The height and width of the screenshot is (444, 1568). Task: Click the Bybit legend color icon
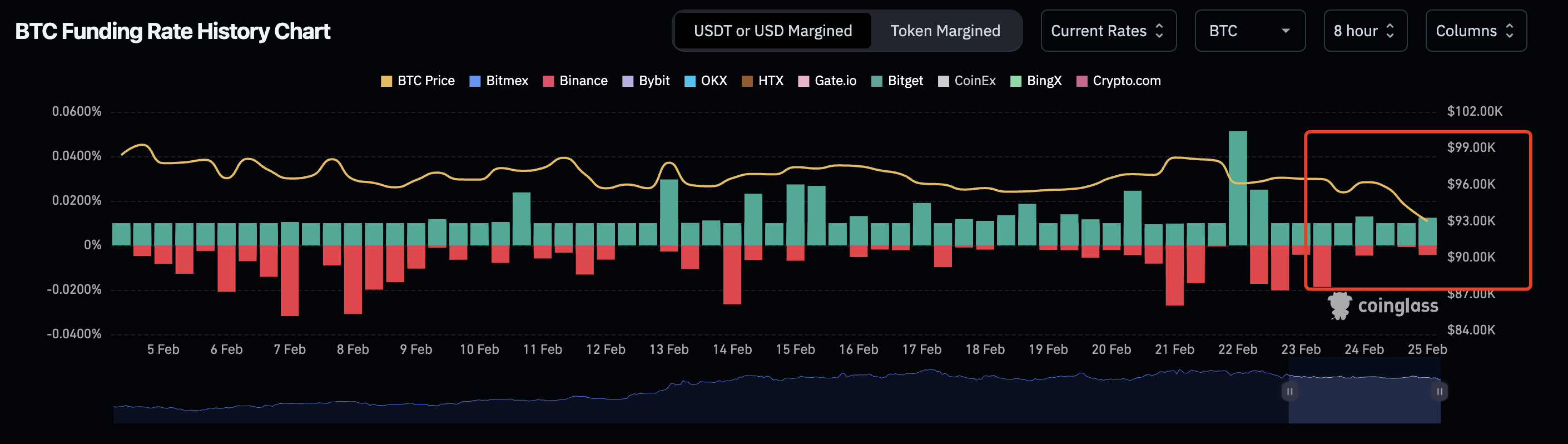tap(628, 82)
